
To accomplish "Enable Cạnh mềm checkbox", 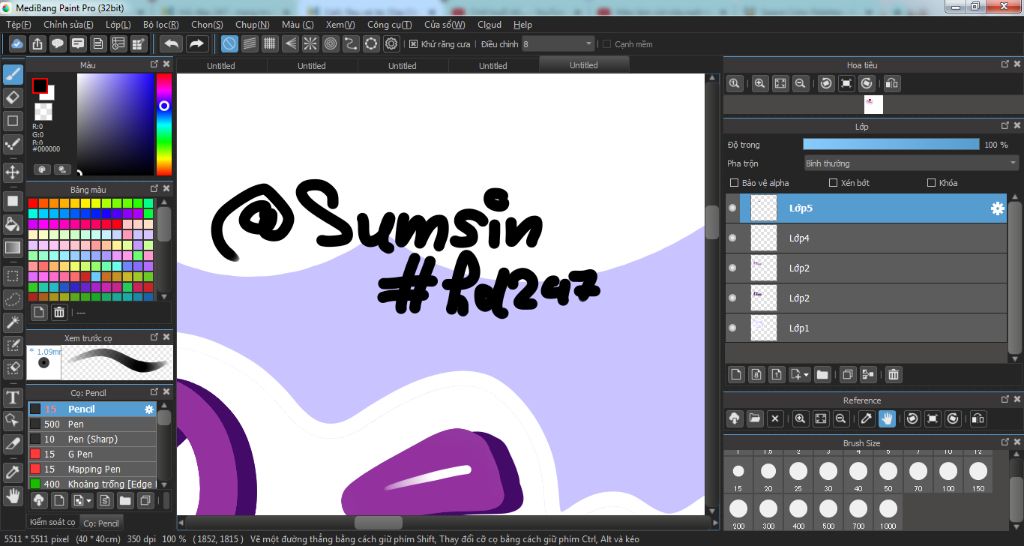I will coord(607,44).
